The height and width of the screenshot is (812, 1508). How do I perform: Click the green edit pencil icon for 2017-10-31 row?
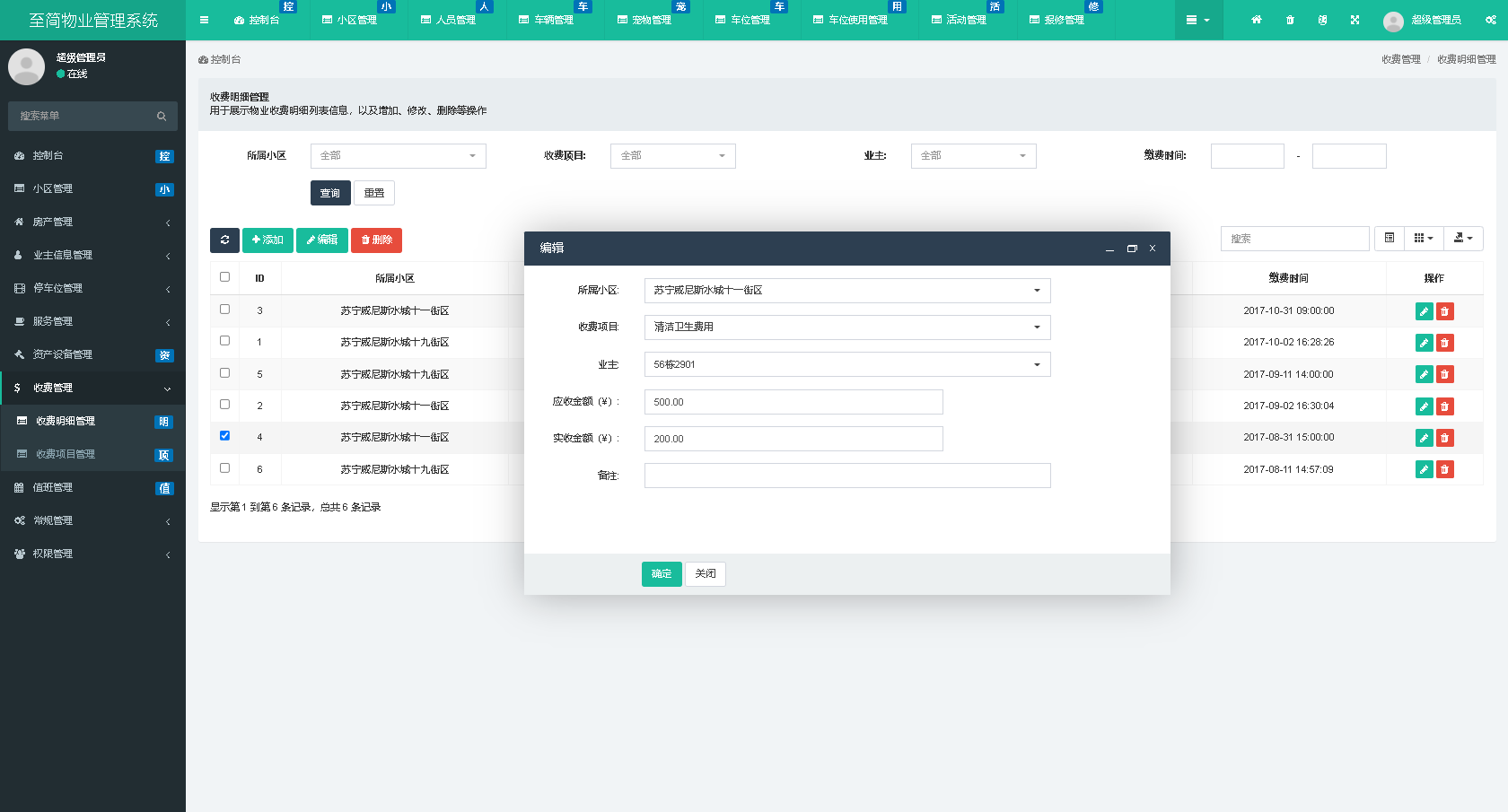tap(1424, 311)
